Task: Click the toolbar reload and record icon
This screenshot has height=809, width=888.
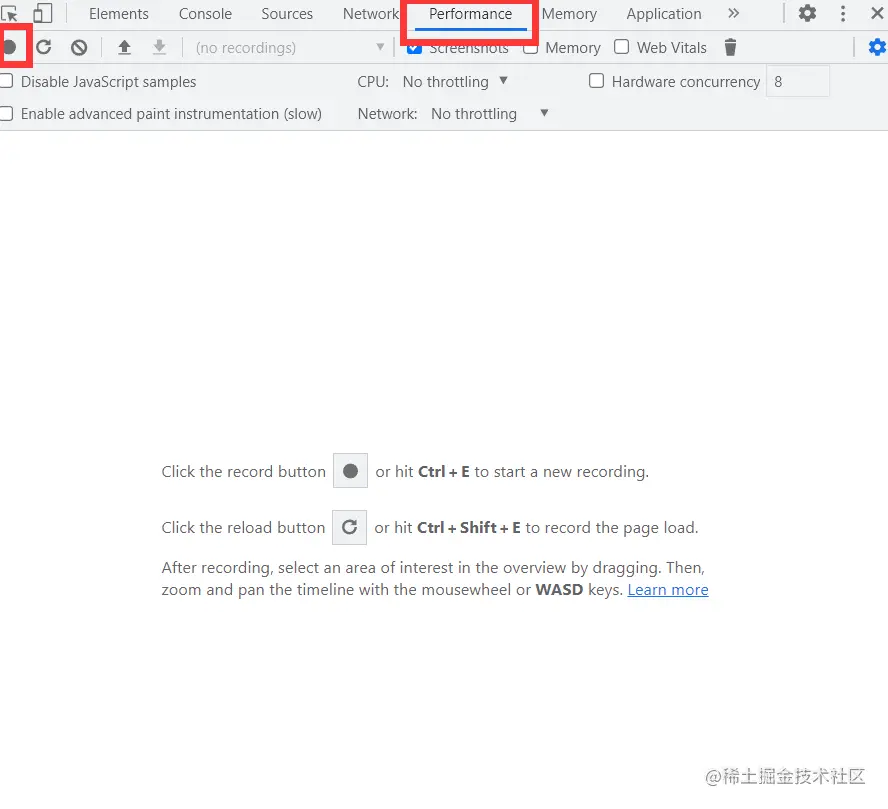Action: [44, 47]
